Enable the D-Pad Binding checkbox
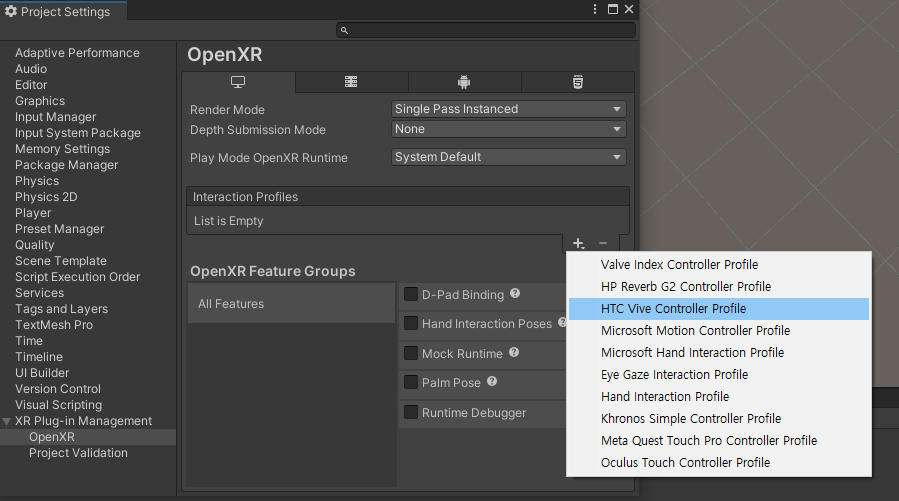 411,294
